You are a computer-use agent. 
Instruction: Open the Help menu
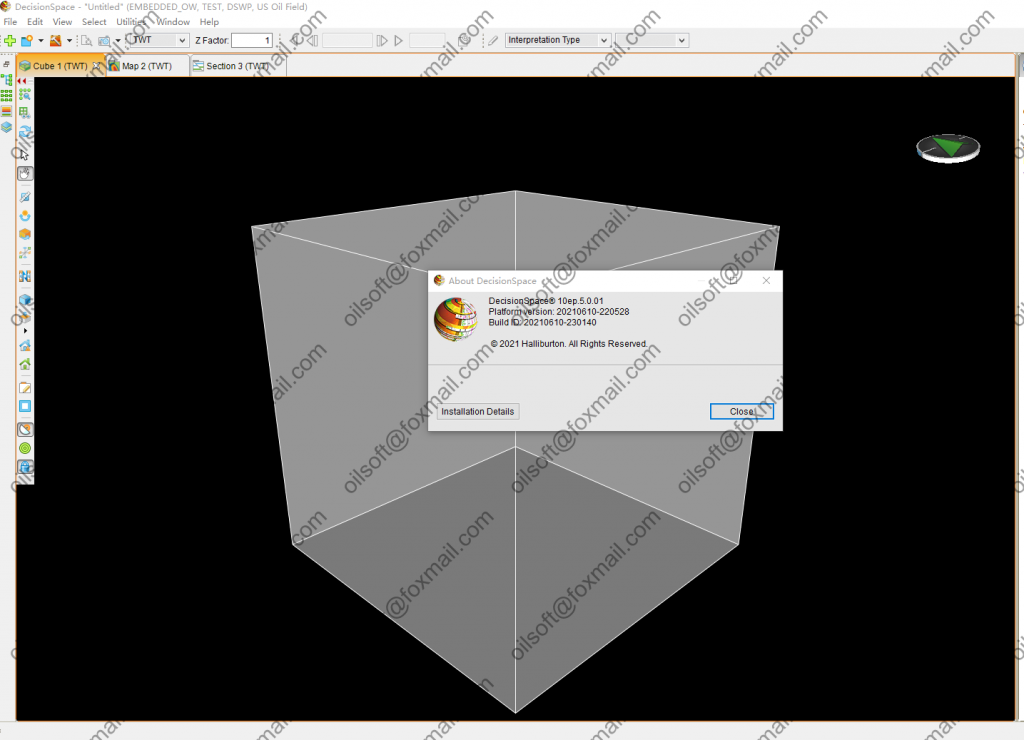coord(209,22)
